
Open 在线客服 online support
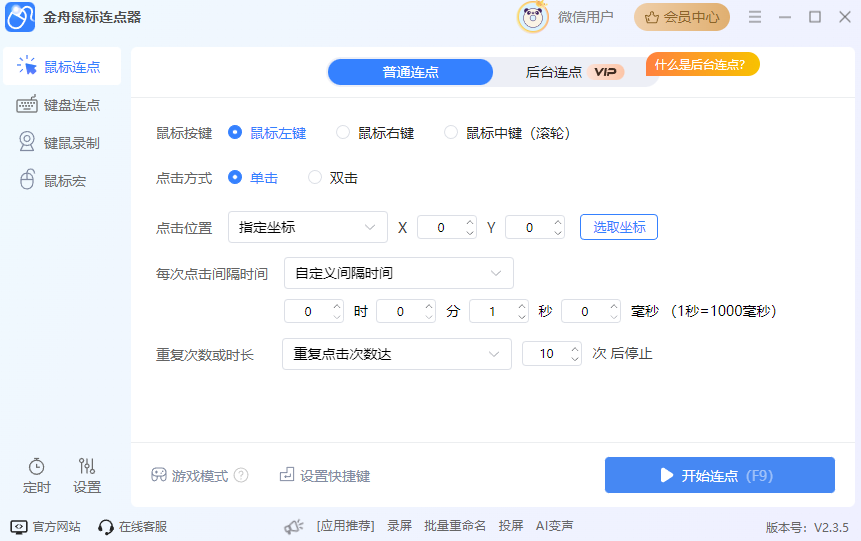(x=132, y=527)
